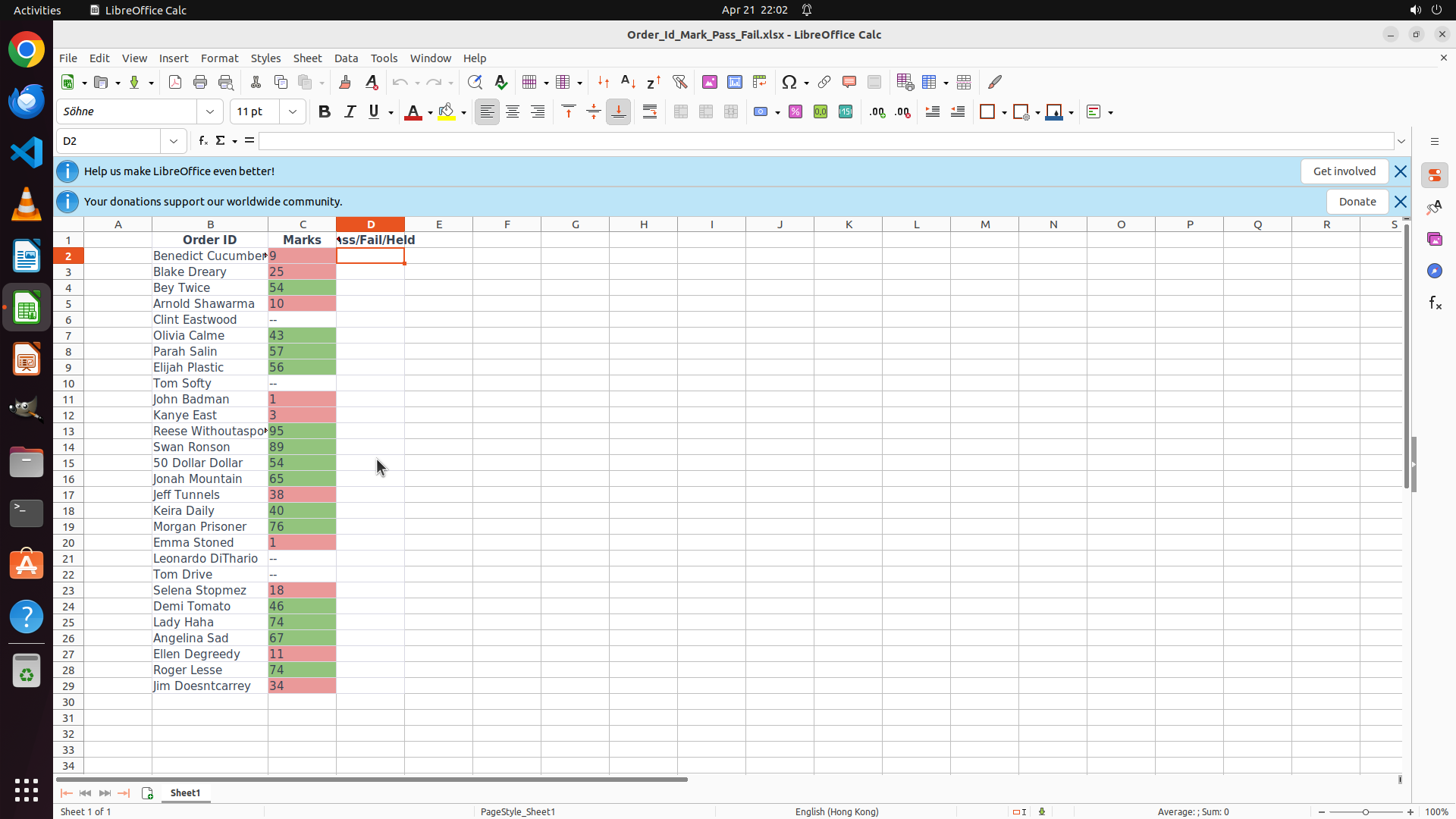Click the Insert Chart icon
The image size is (1456, 819).
click(735, 82)
